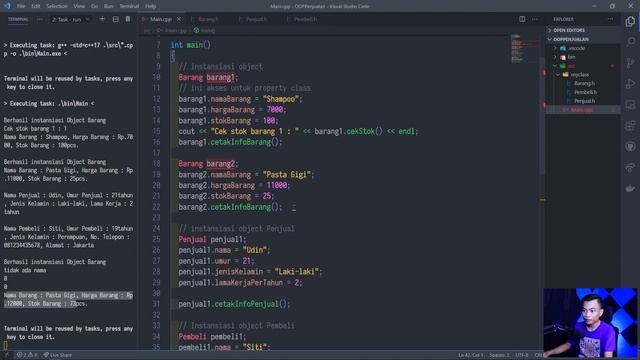Open the Selection menu

coord(57,6)
